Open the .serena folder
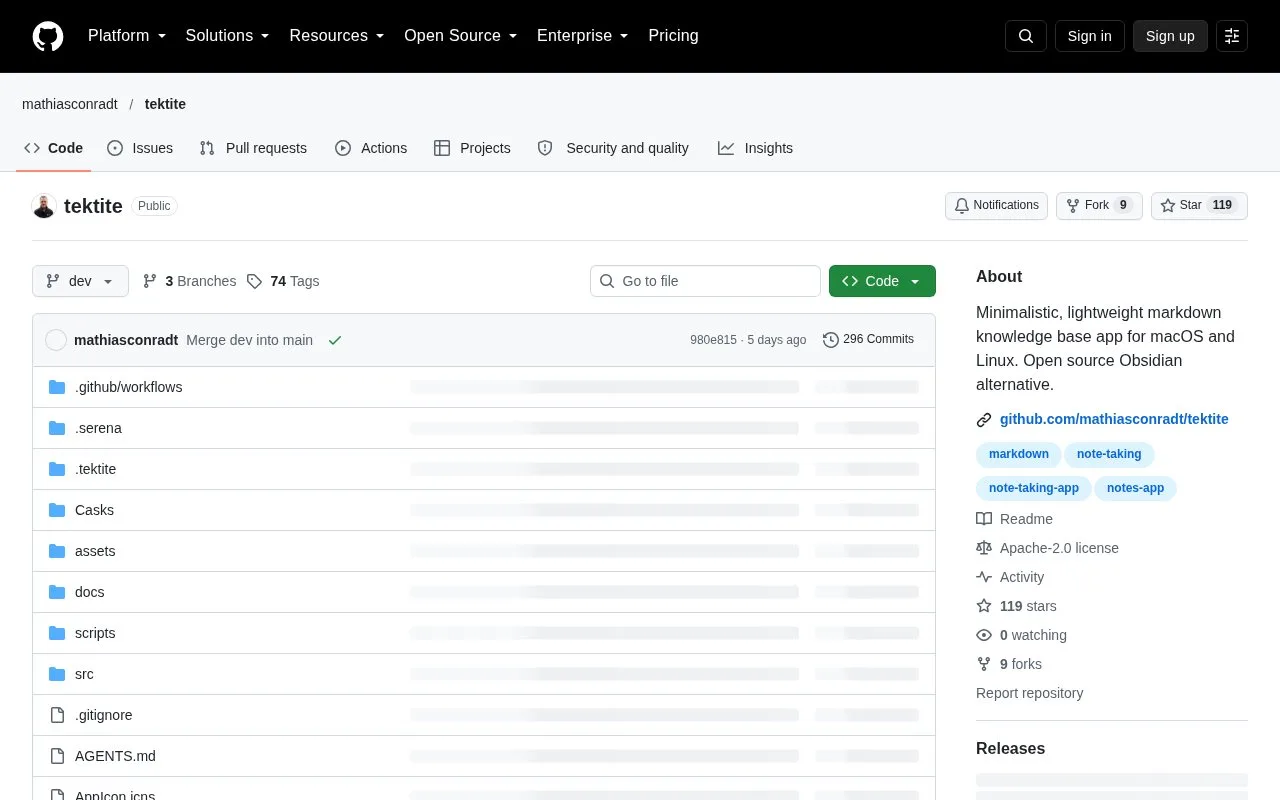Image resolution: width=1280 pixels, height=800 pixels. (x=98, y=428)
